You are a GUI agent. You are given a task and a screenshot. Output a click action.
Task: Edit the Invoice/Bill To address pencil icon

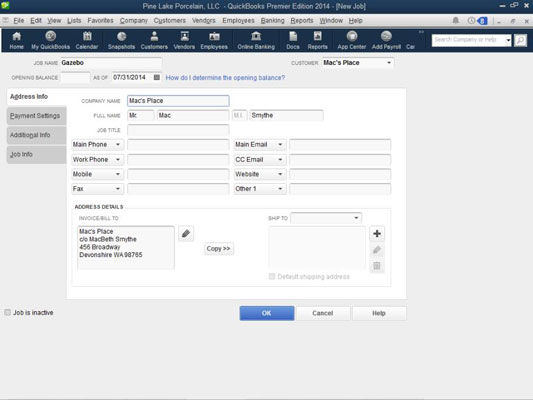(186, 233)
